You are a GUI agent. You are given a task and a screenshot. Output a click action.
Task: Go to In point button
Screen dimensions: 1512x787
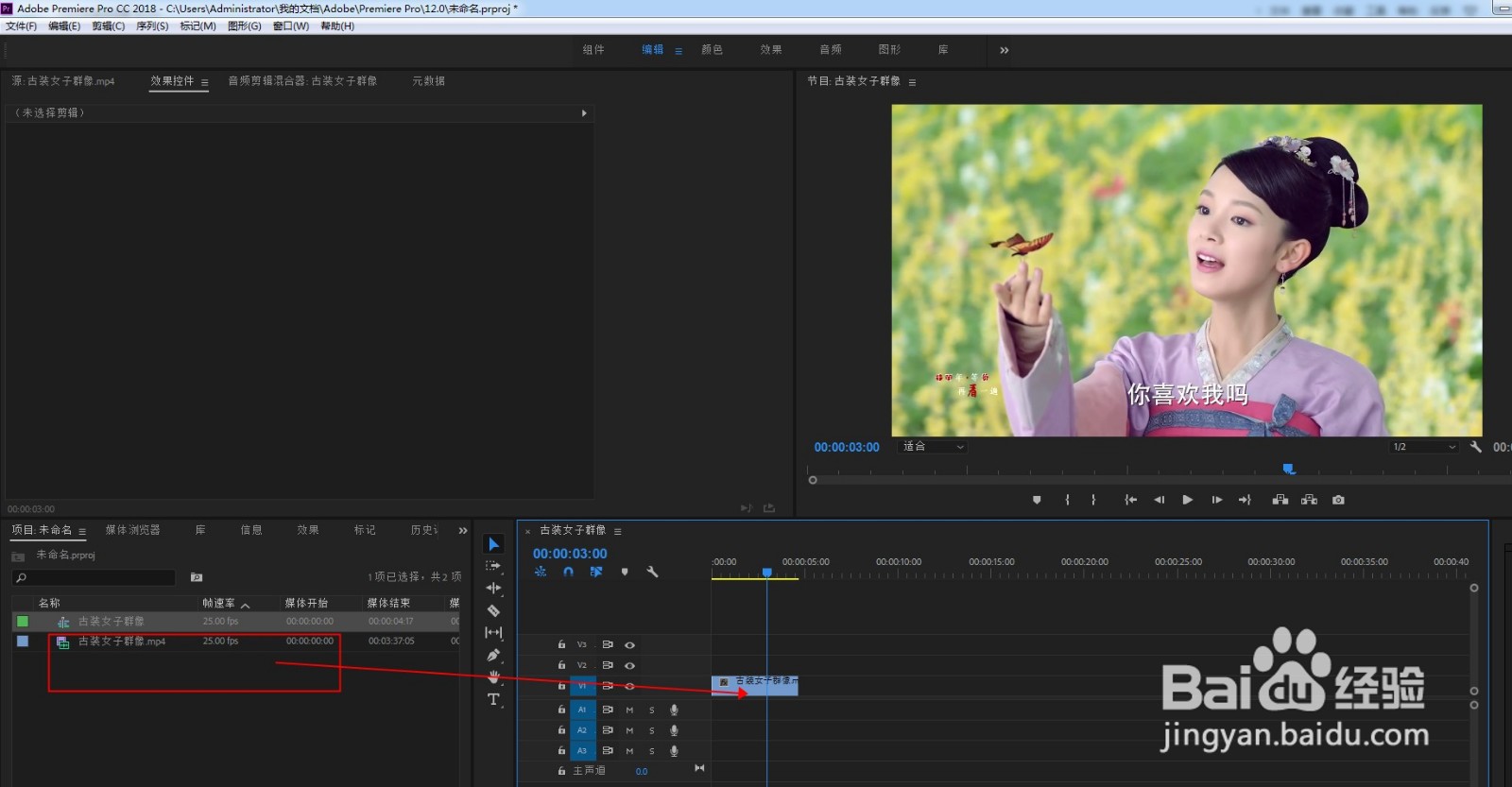pos(1130,500)
